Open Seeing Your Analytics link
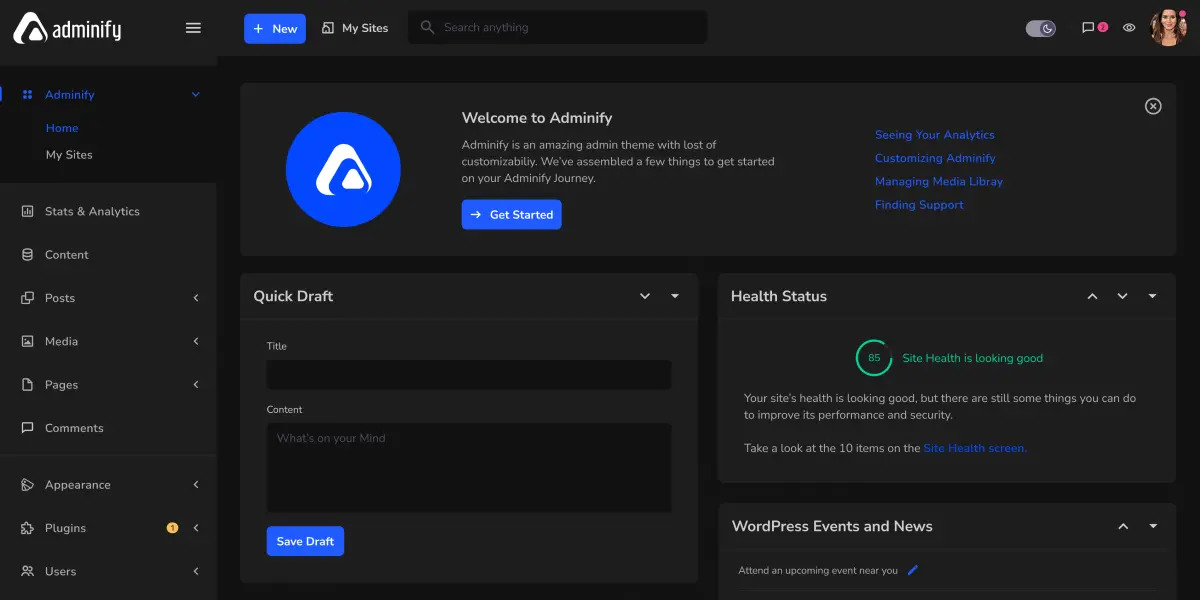This screenshot has height=600, width=1200. (935, 135)
